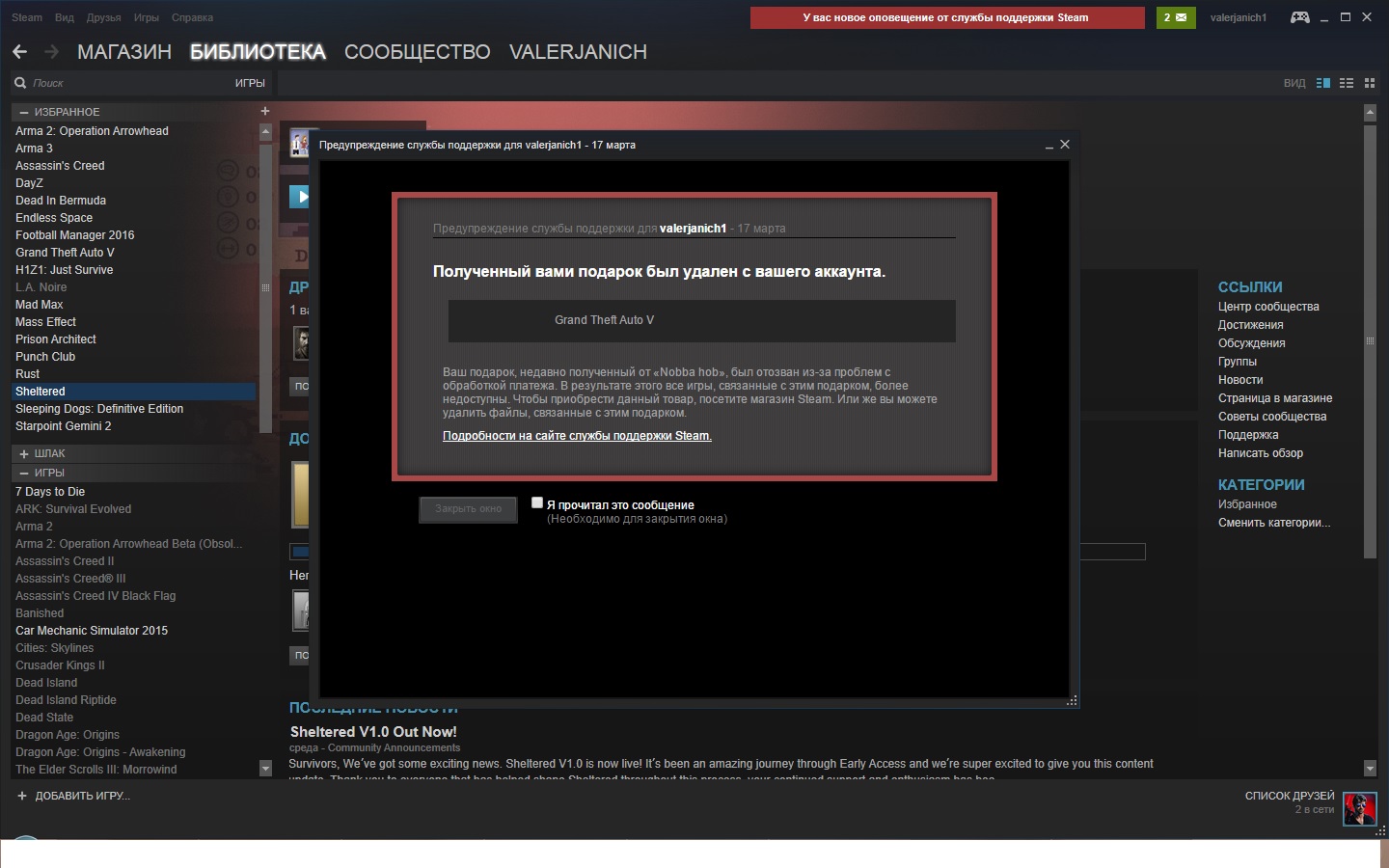
Task: Open the Справка menu
Action: coord(192,17)
